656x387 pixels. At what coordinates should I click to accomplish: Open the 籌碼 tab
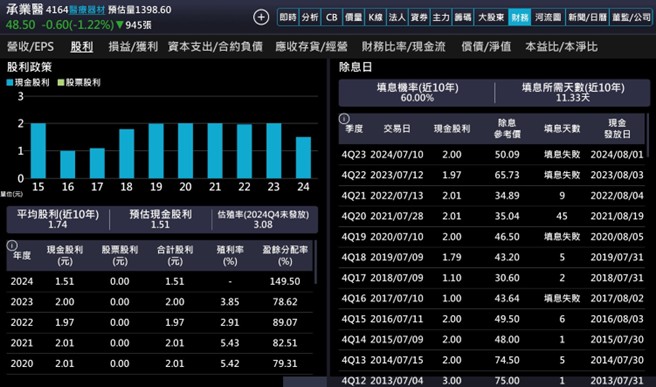click(x=463, y=18)
